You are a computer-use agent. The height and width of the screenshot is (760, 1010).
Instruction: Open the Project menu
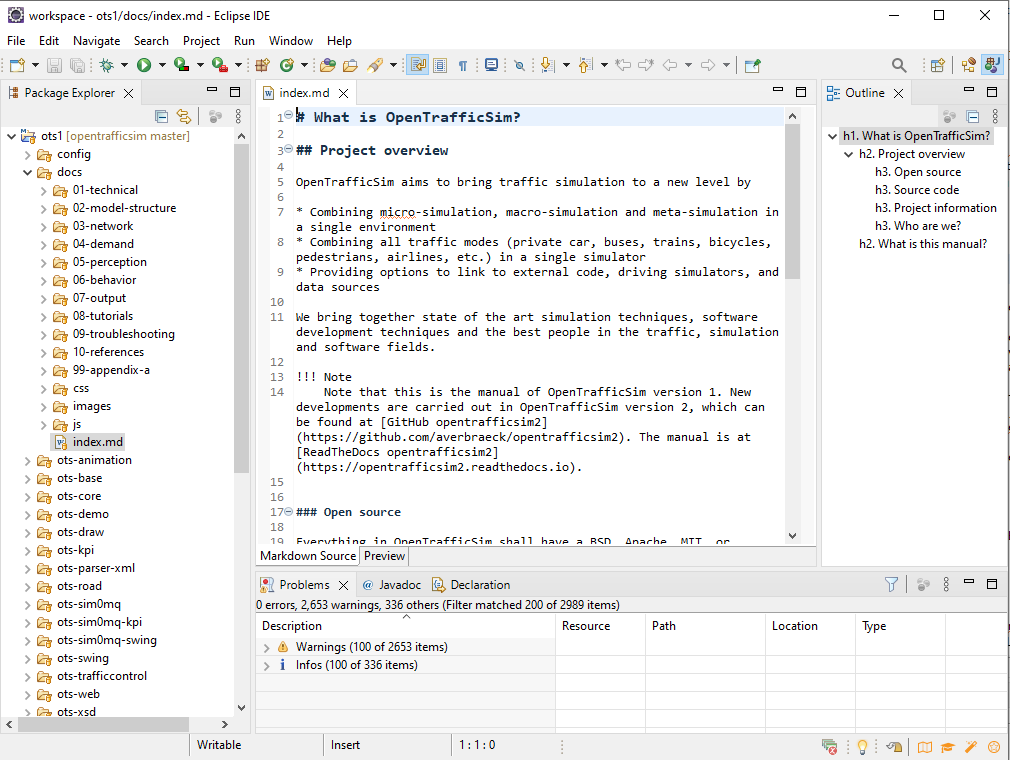point(202,41)
